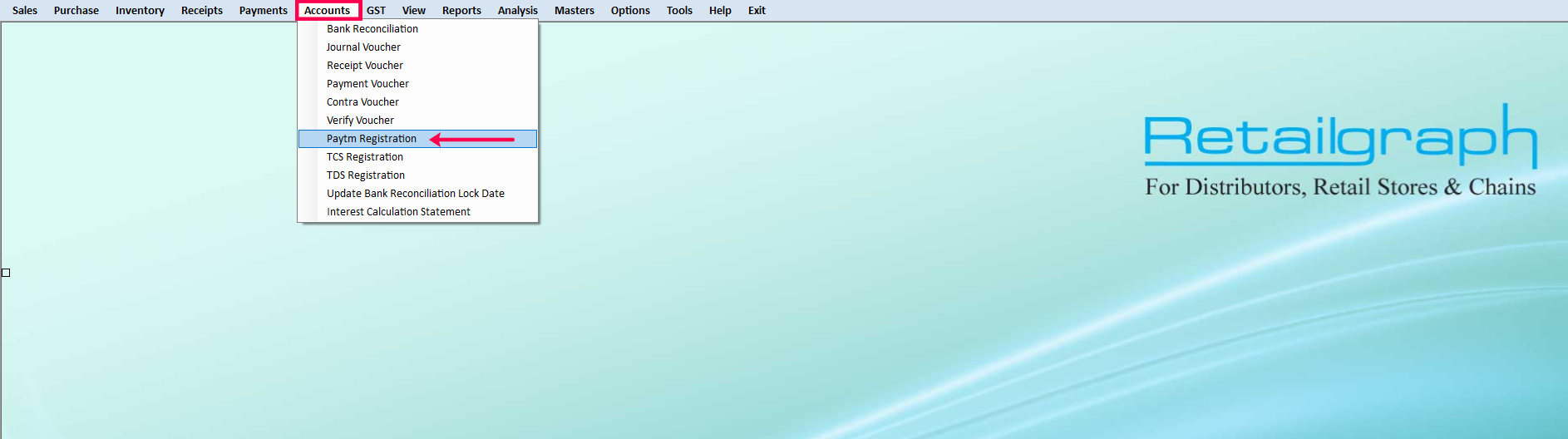
Task: Open the View menu
Action: (414, 11)
